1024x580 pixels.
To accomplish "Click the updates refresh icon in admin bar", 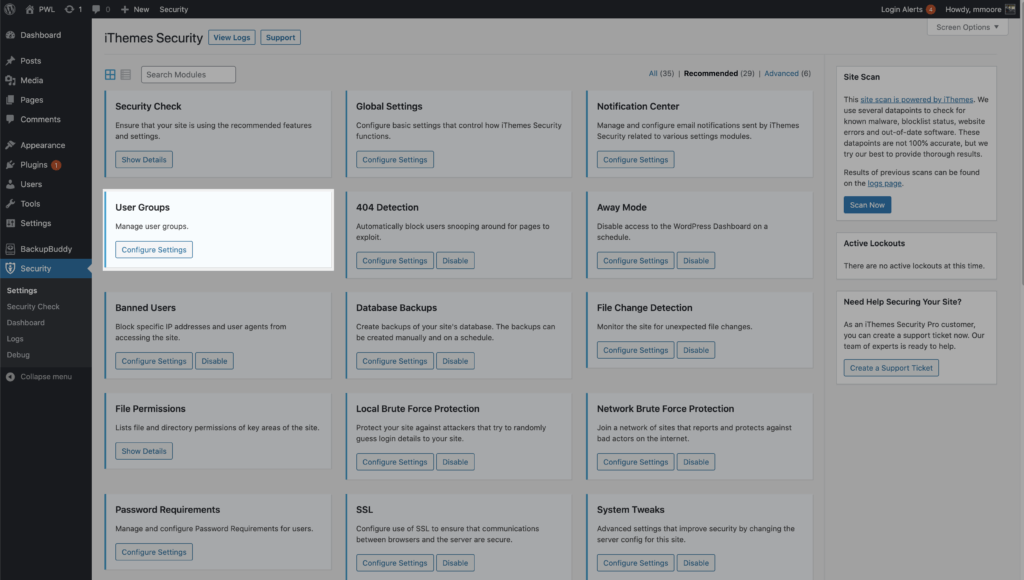I will tap(69, 9).
